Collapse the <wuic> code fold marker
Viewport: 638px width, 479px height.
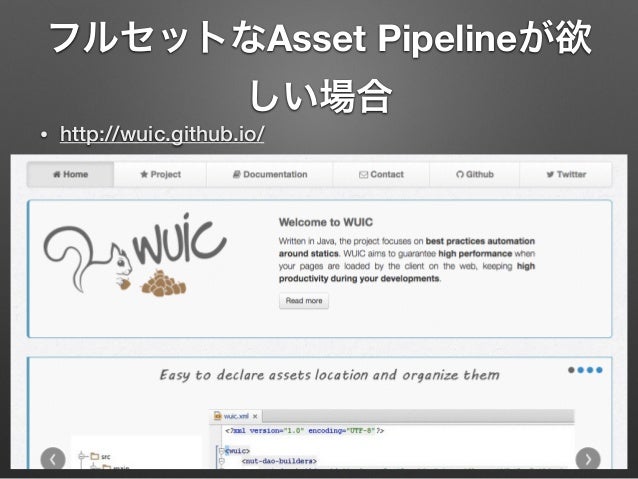[x=222, y=451]
